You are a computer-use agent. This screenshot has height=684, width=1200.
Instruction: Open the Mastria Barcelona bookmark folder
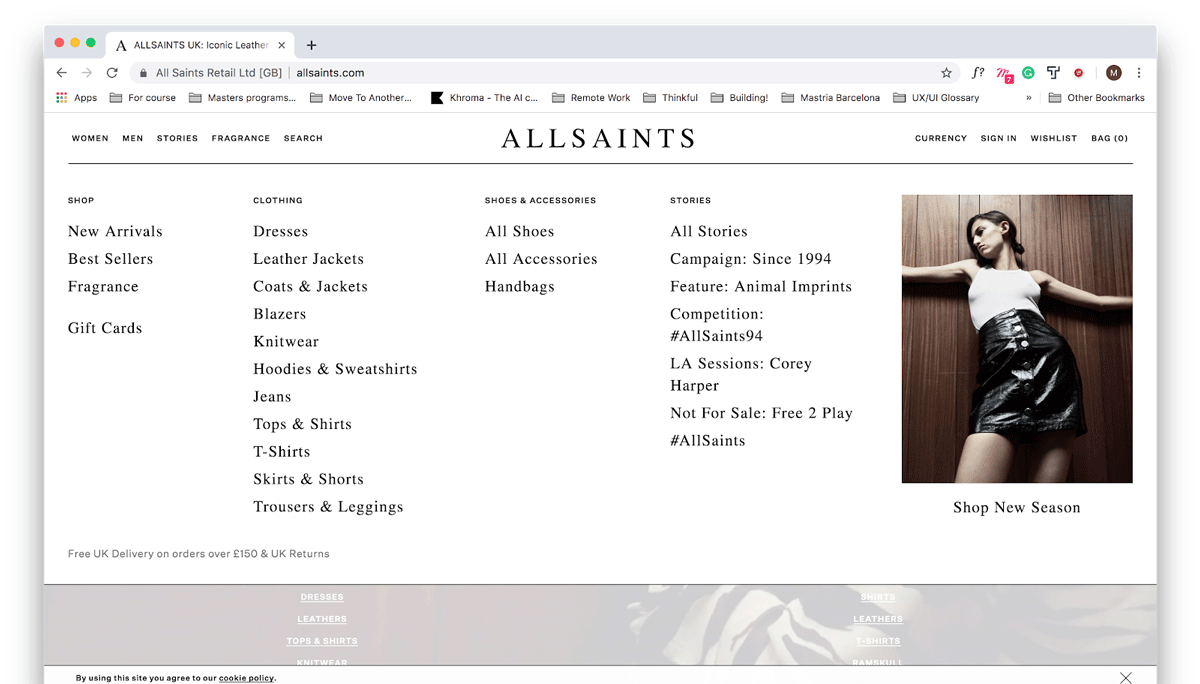point(831,98)
